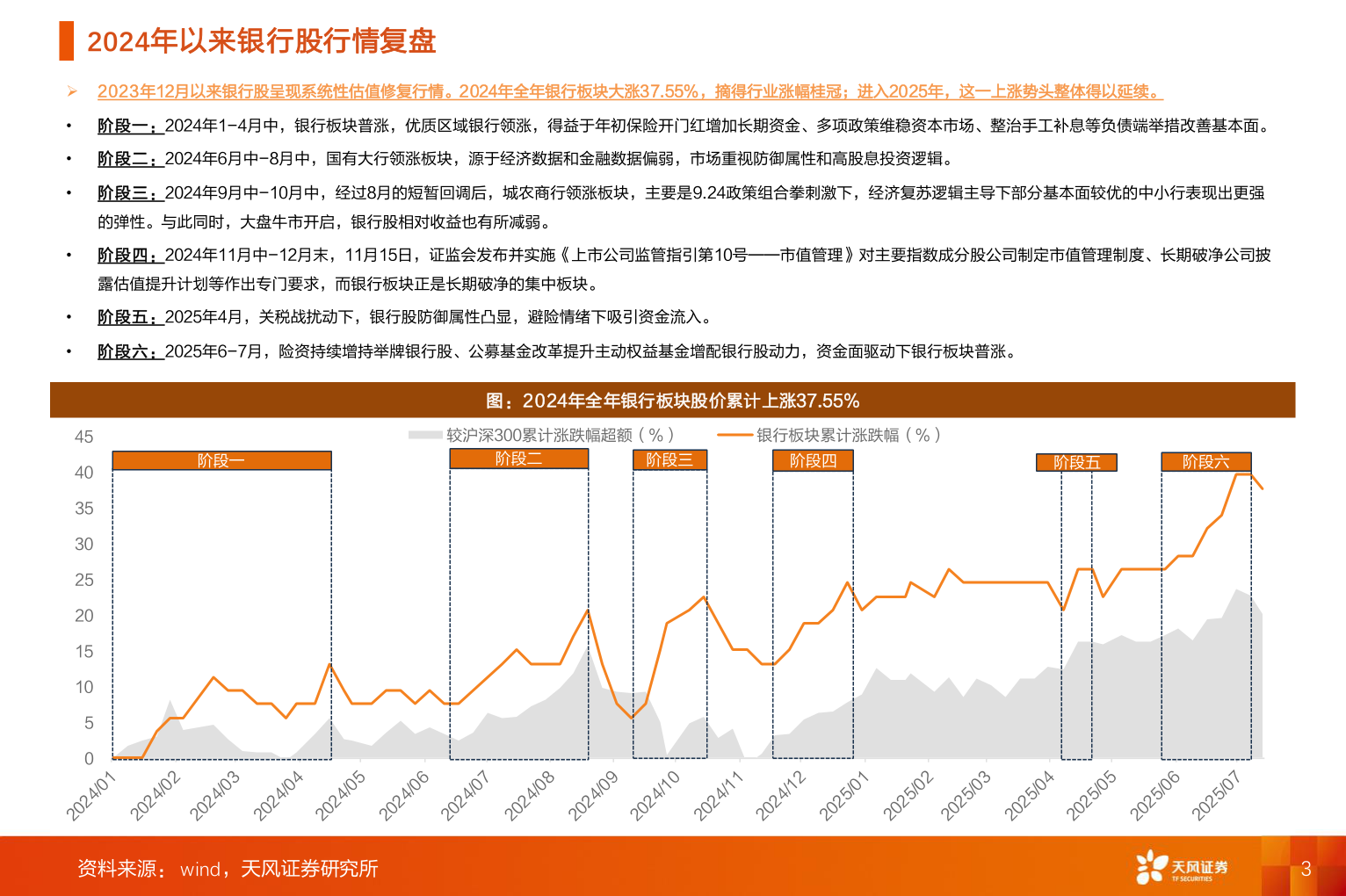The width and height of the screenshot is (1346, 896).
Task: Click the x-axis label 2024/03
Action: (x=213, y=796)
